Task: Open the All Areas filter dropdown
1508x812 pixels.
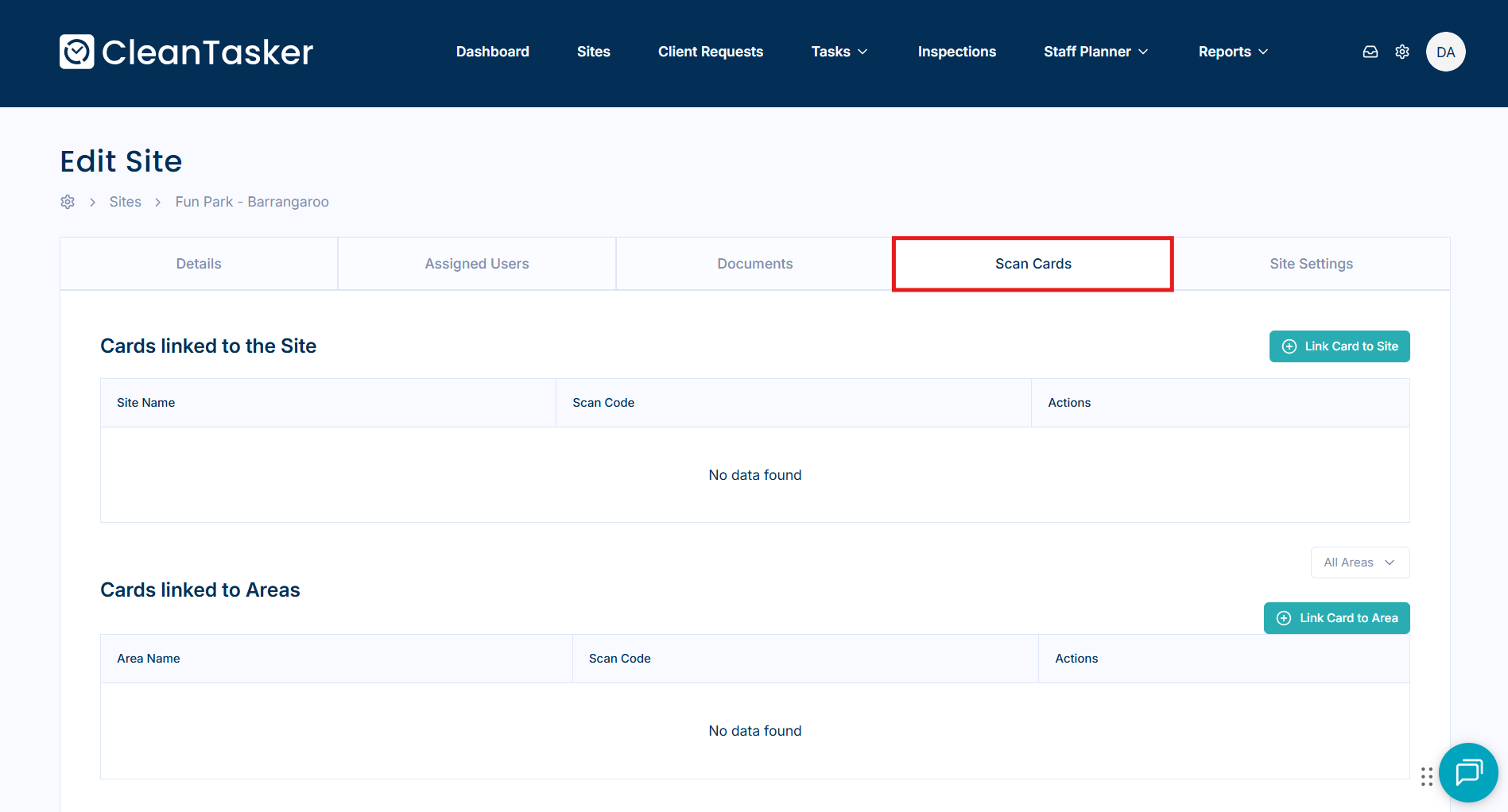Action: point(1359,563)
